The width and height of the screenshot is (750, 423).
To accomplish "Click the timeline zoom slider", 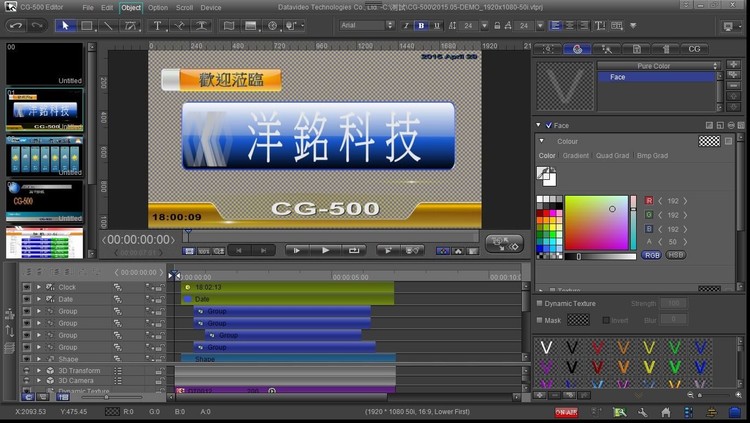I will (111, 397).
